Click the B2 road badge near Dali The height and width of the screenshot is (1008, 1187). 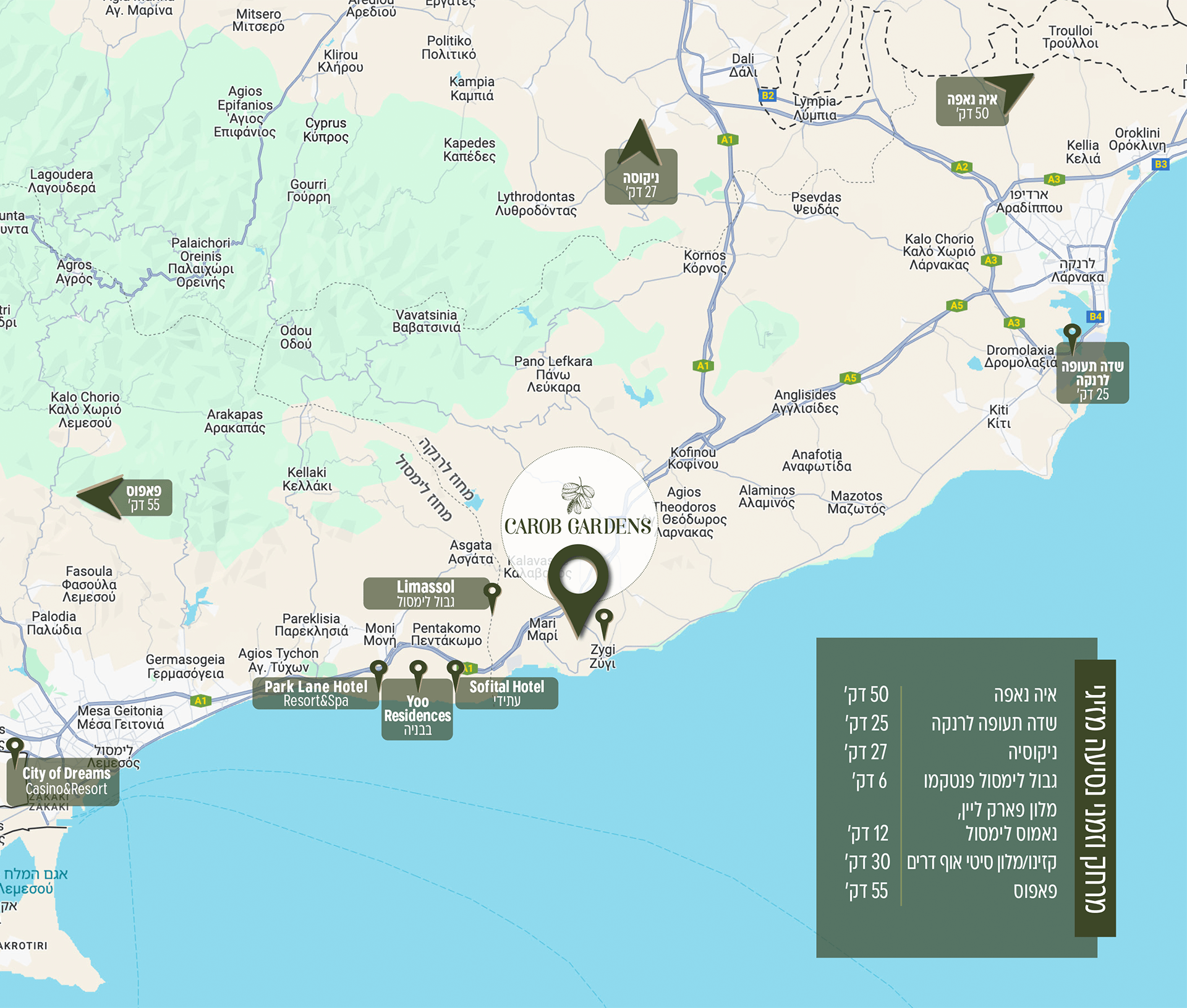tap(768, 95)
